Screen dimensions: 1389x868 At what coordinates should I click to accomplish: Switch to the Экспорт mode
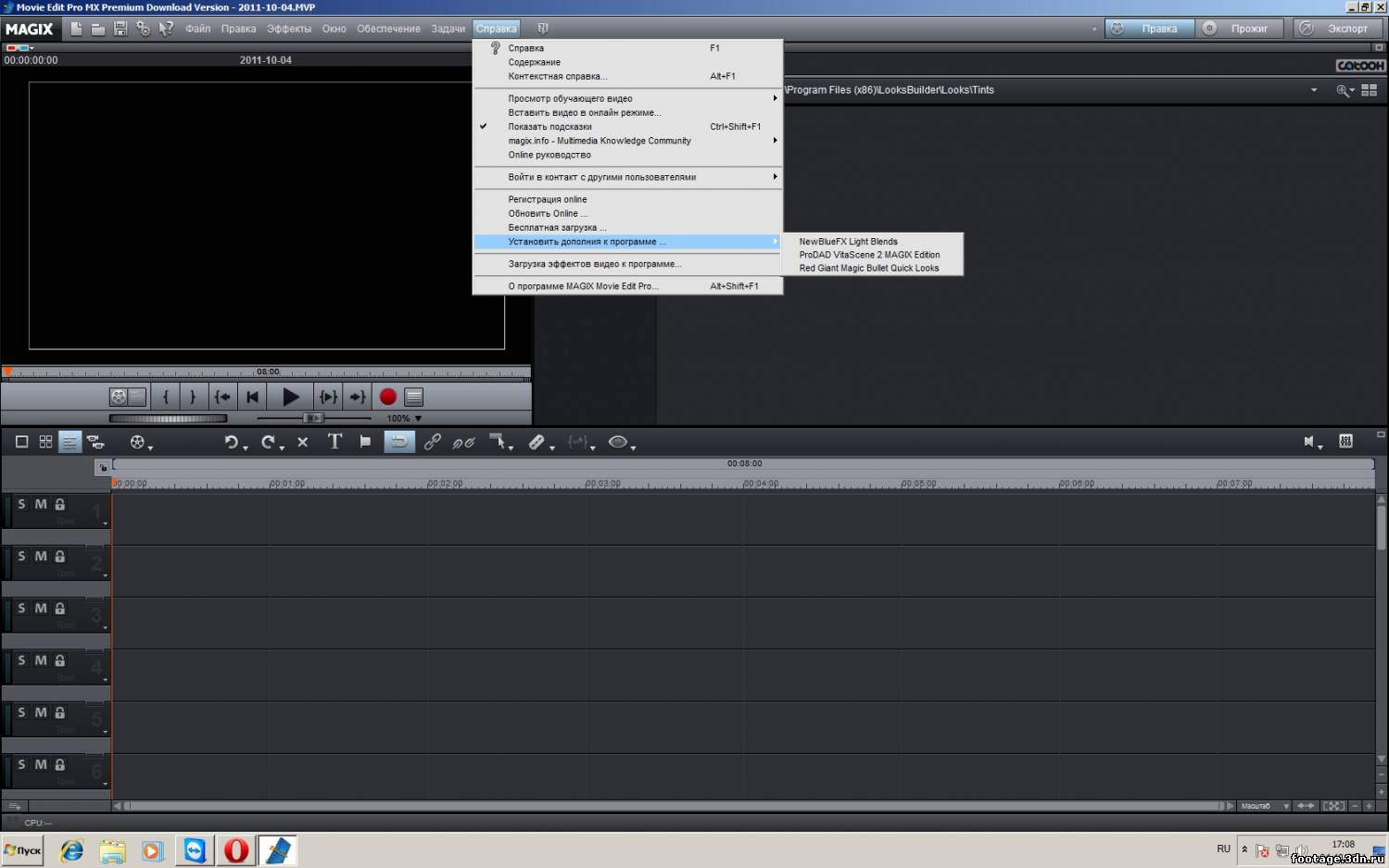(x=1338, y=29)
